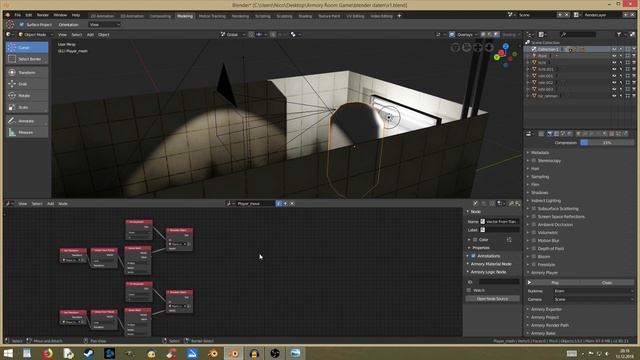The height and width of the screenshot is (360, 640).
Task: Open Firefox from the Windows taskbar
Action: coord(48,353)
